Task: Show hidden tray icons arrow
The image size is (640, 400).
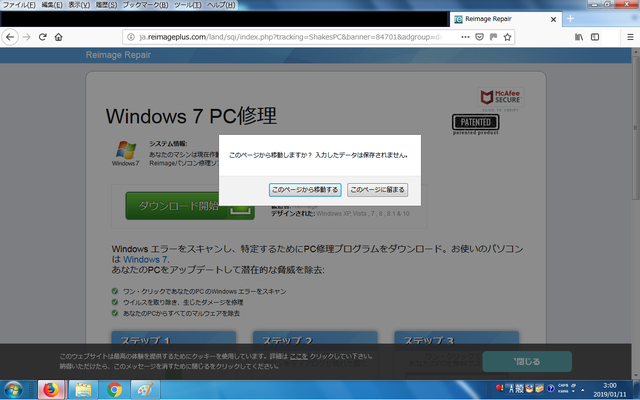Action: (583, 390)
